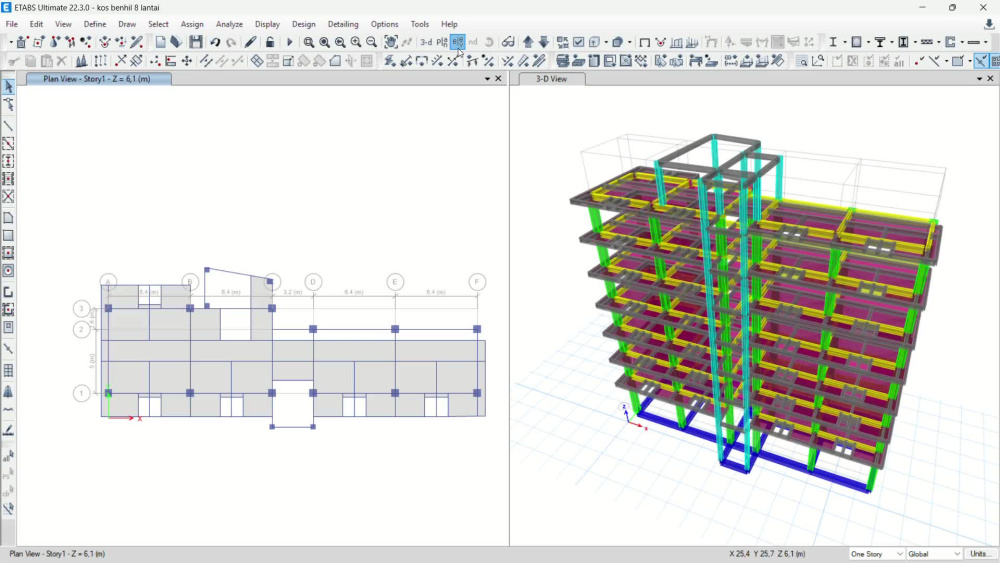Run analysis with the play arrow icon
The image size is (1000, 563).
click(290, 42)
